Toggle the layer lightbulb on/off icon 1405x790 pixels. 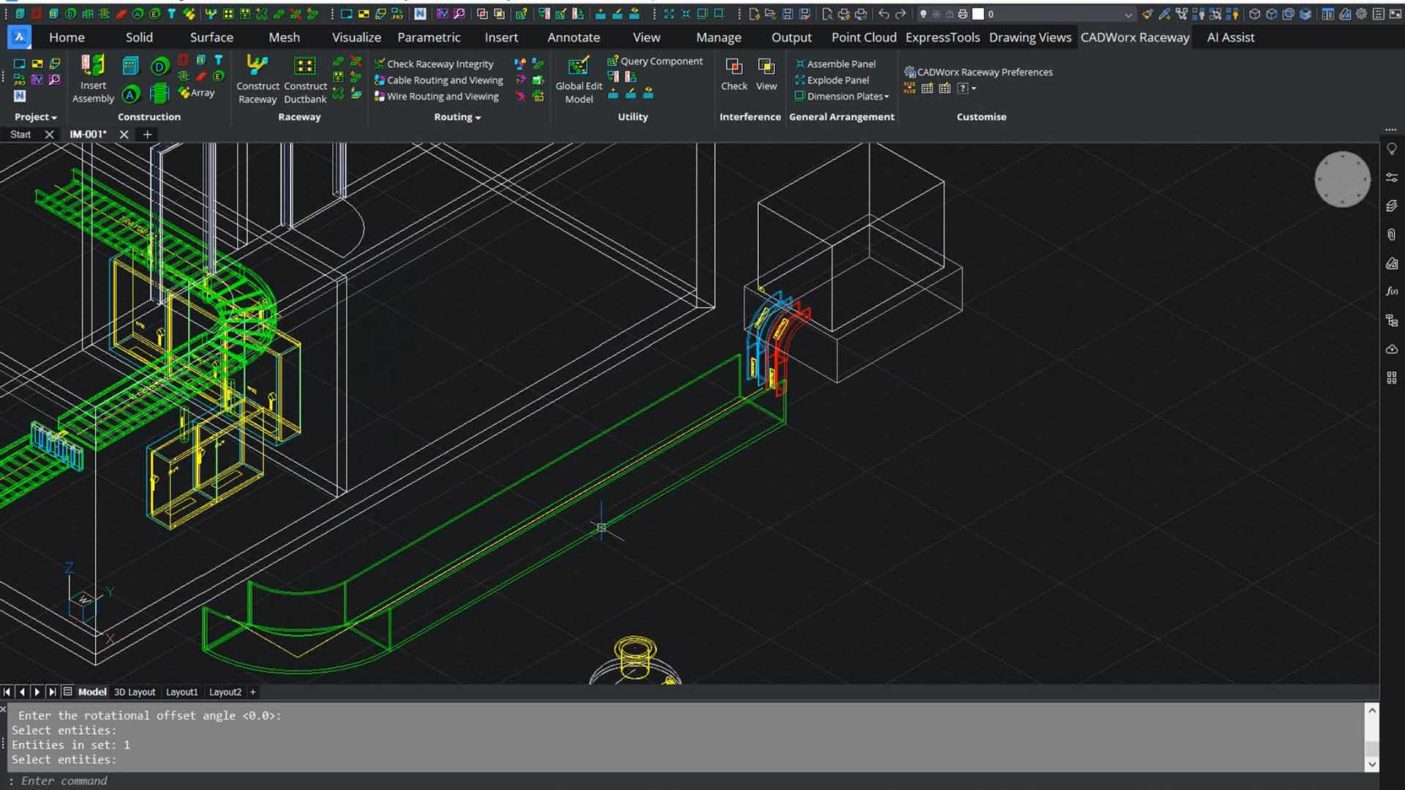click(x=922, y=14)
